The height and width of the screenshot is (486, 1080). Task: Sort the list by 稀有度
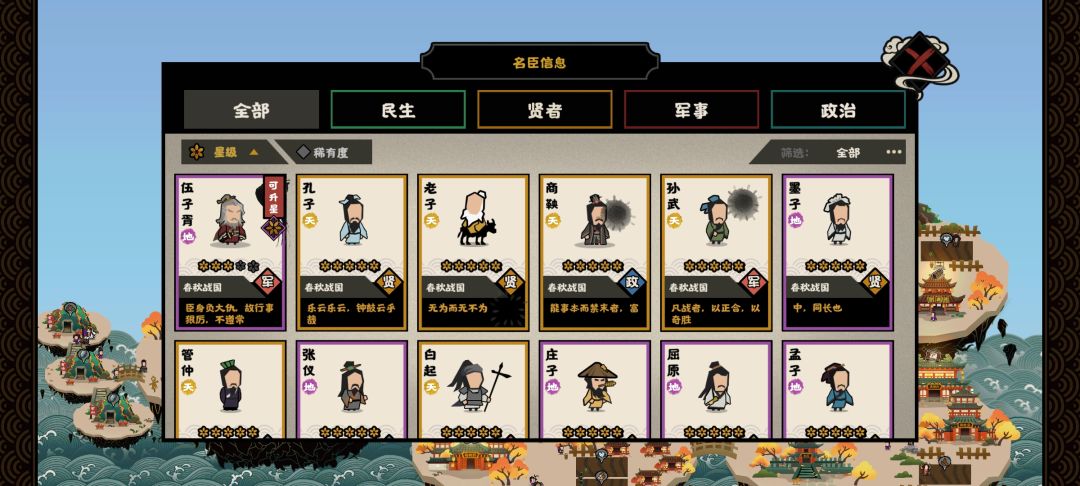(324, 152)
